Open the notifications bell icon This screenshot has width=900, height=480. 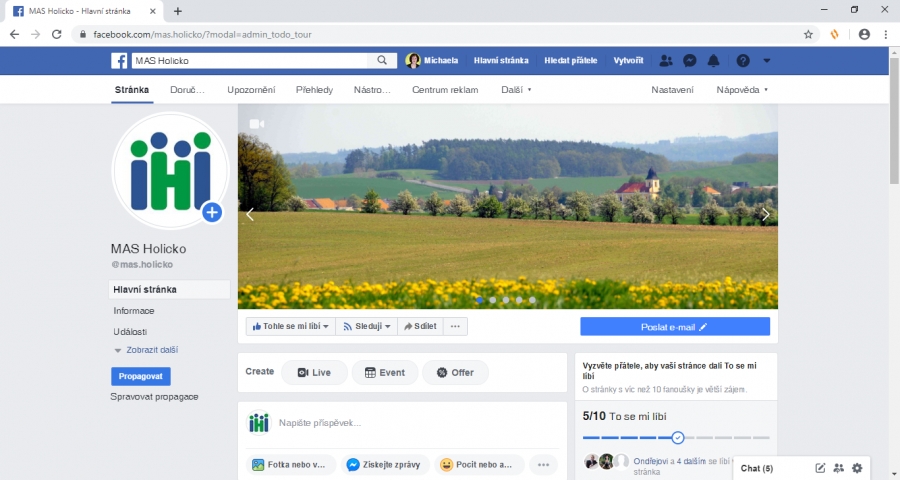coord(713,60)
